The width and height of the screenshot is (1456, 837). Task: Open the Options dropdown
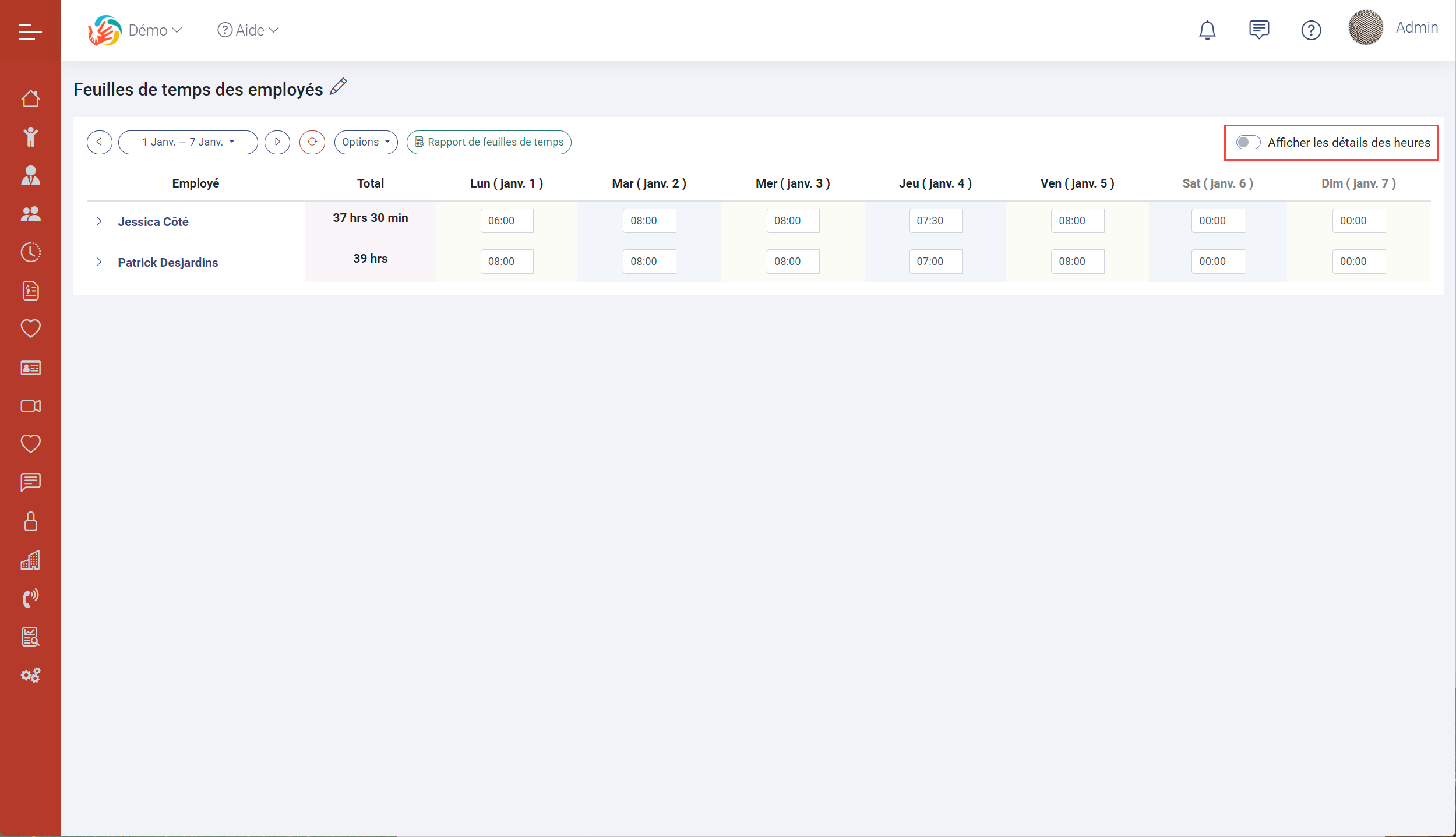tap(365, 142)
